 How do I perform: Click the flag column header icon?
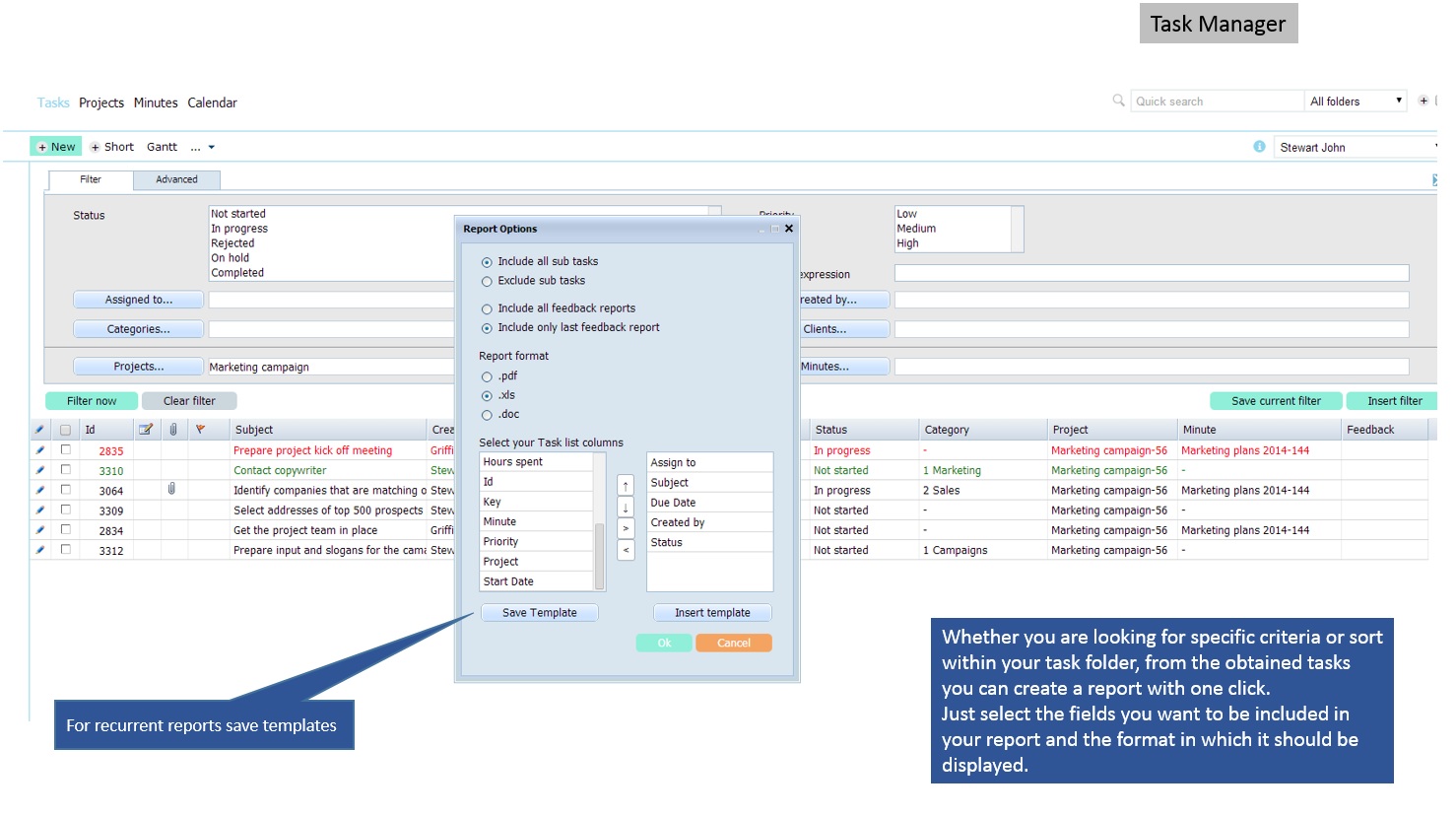[x=200, y=430]
